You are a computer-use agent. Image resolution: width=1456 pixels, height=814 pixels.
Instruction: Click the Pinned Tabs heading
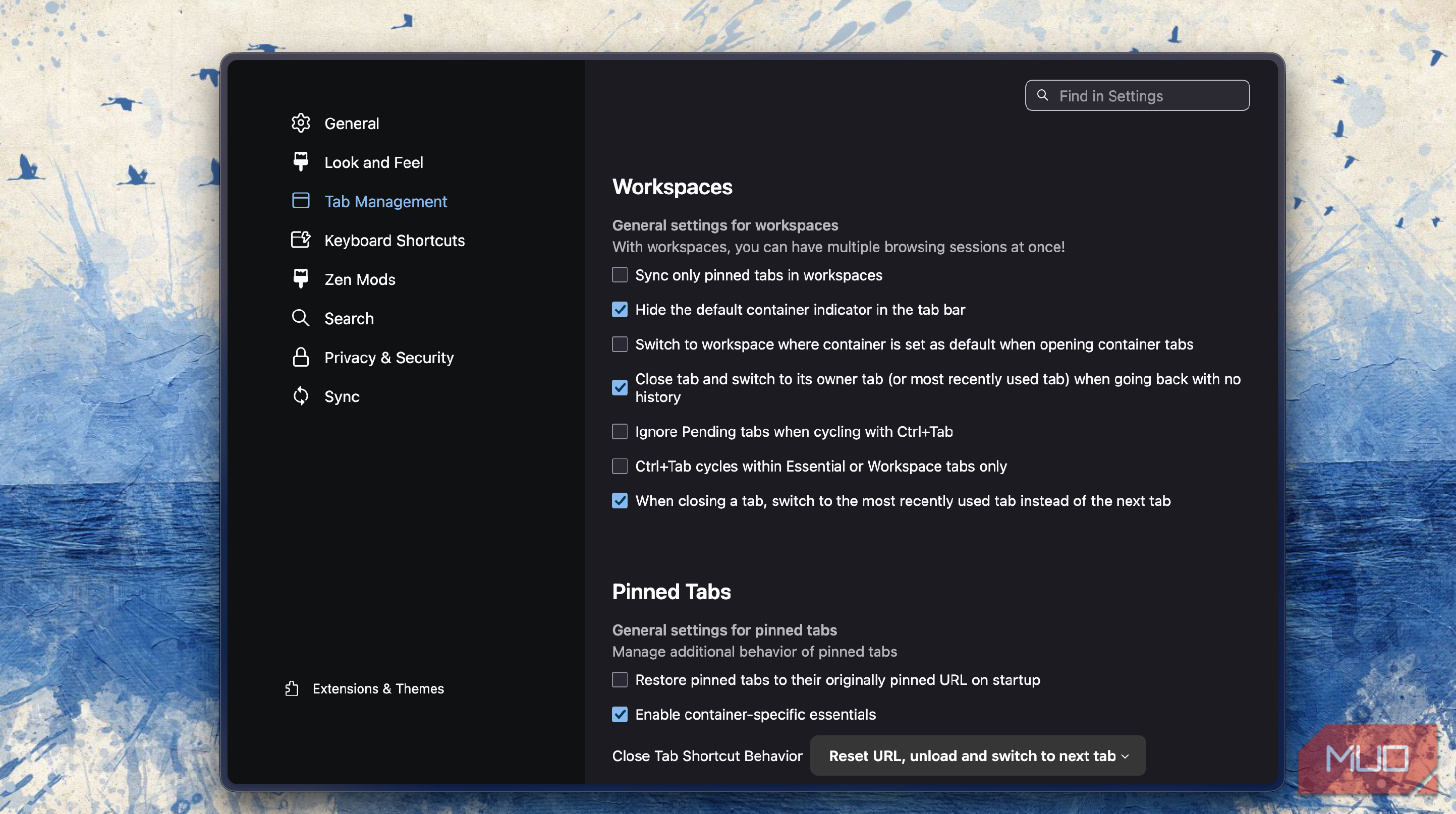coord(671,592)
